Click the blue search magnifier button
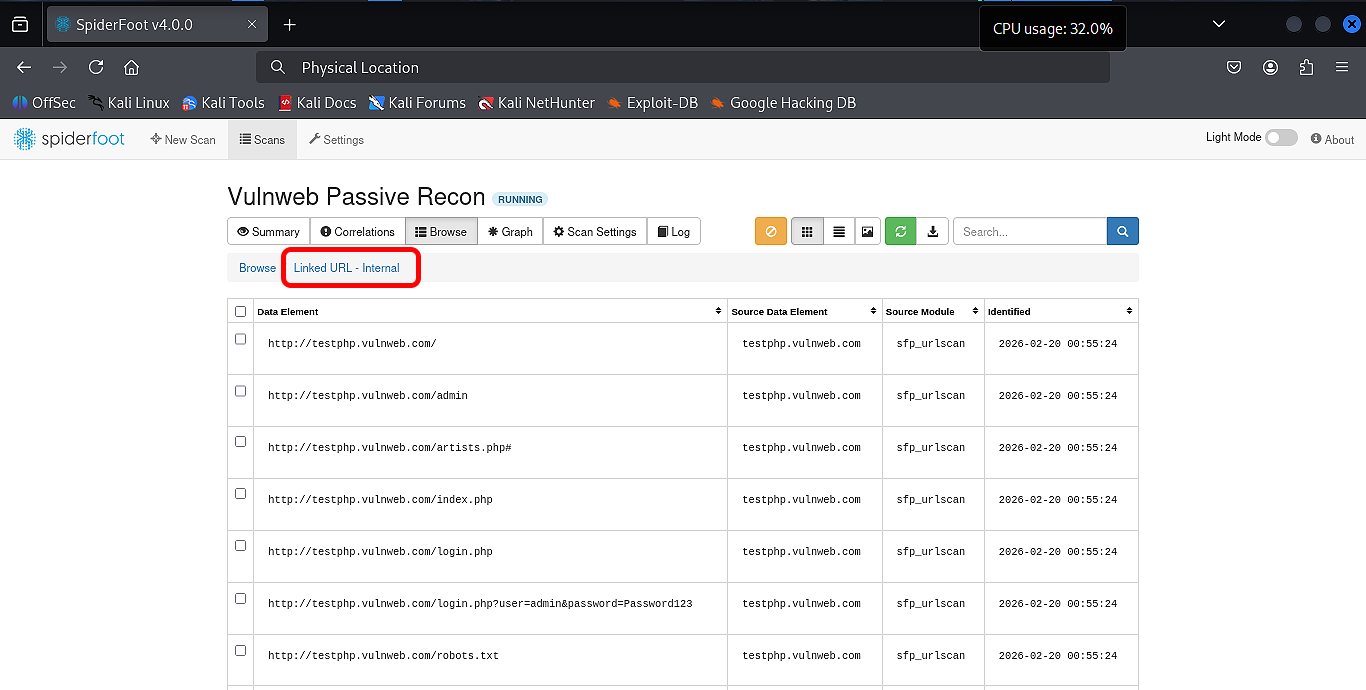Screen dimensions: 1366x690 [x=1122, y=232]
